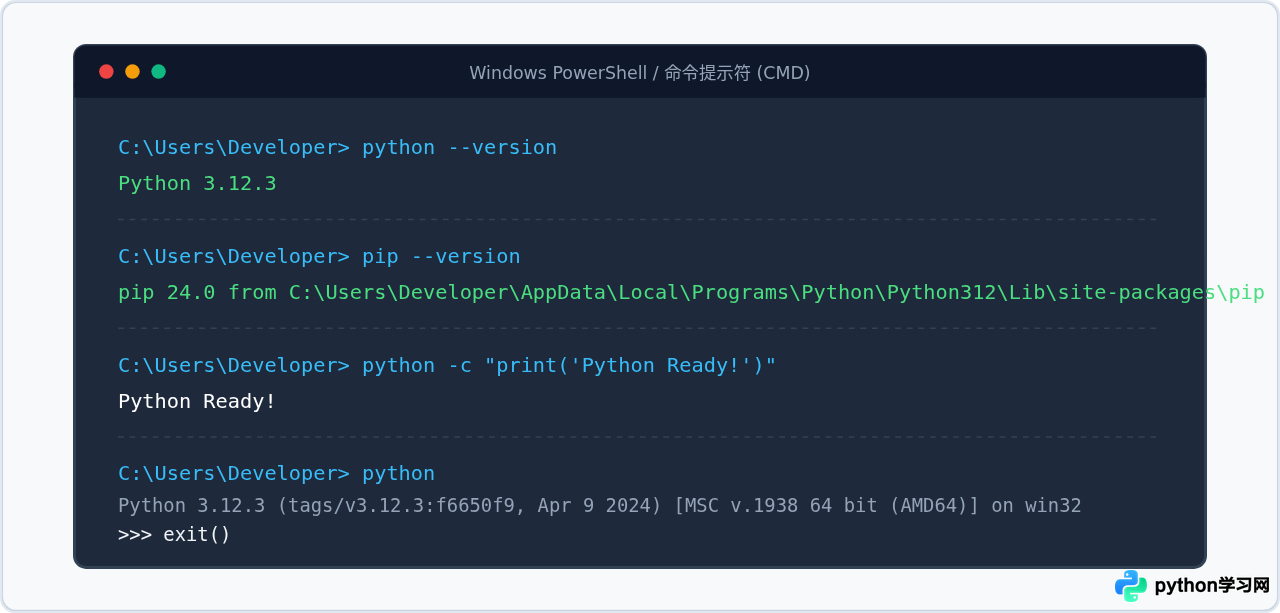Click the red close dot
The height and width of the screenshot is (613, 1280).
[106, 71]
